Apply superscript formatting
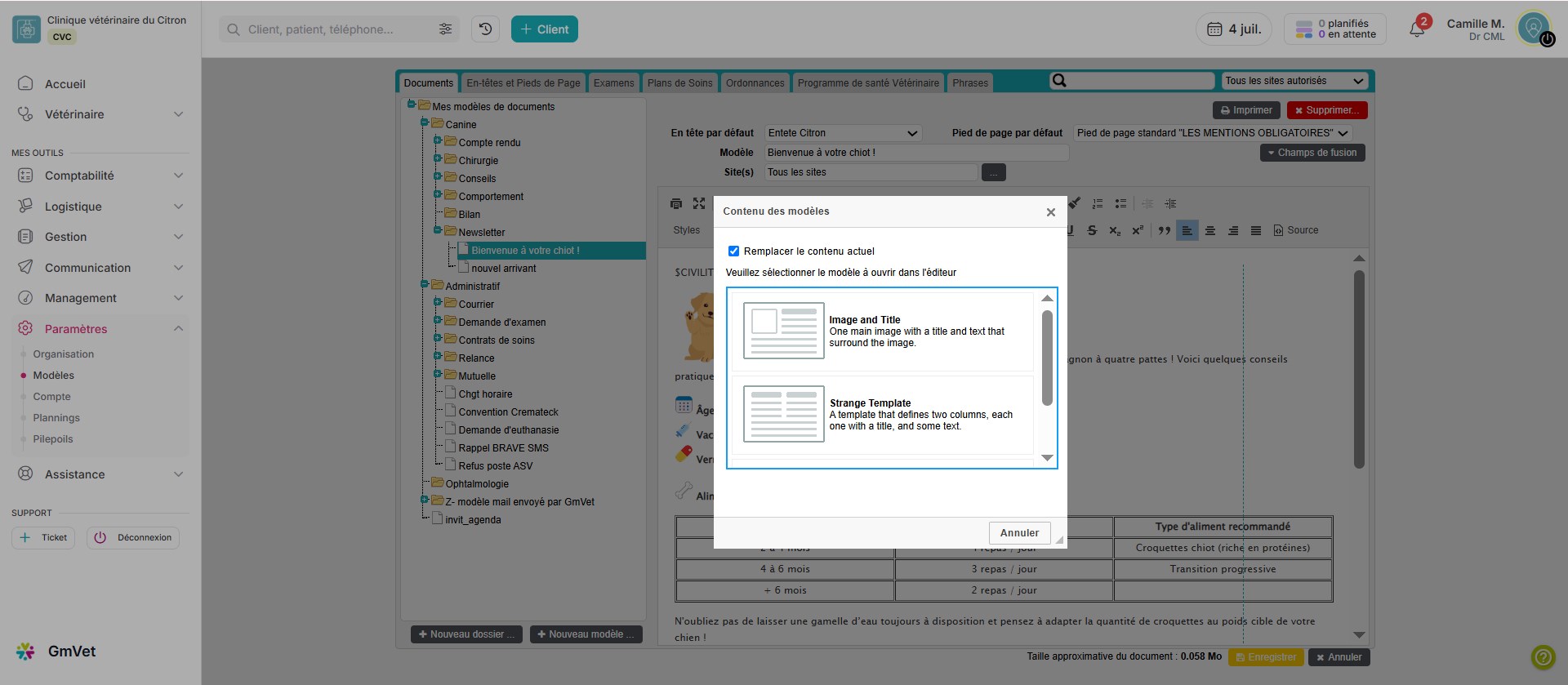The image size is (1568, 685). (1138, 230)
